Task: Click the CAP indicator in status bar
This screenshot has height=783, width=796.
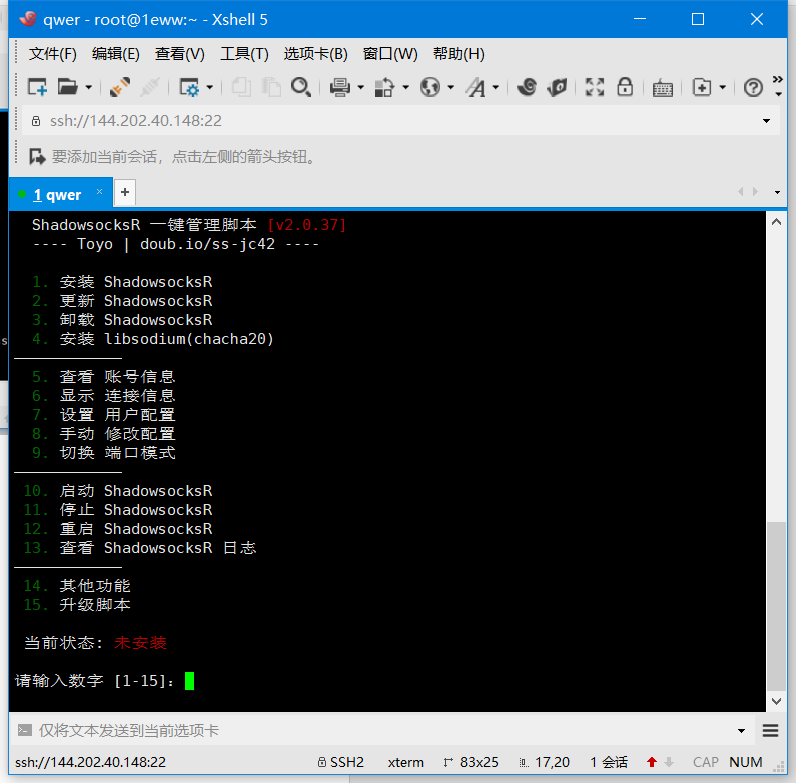Action: pyautogui.click(x=706, y=762)
